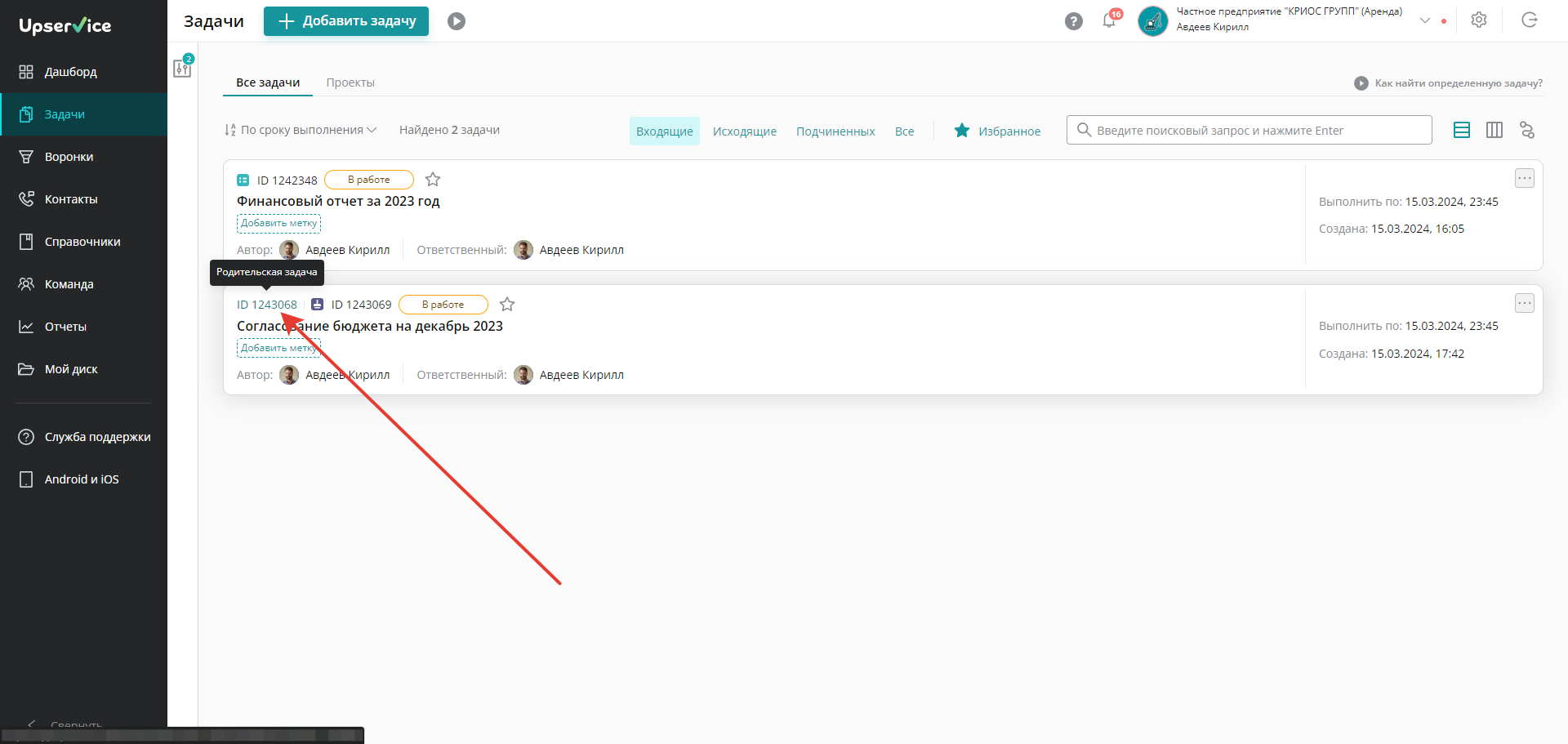Open the three-dot menu for task 1242348
The width and height of the screenshot is (1568, 744).
pos(1525,178)
